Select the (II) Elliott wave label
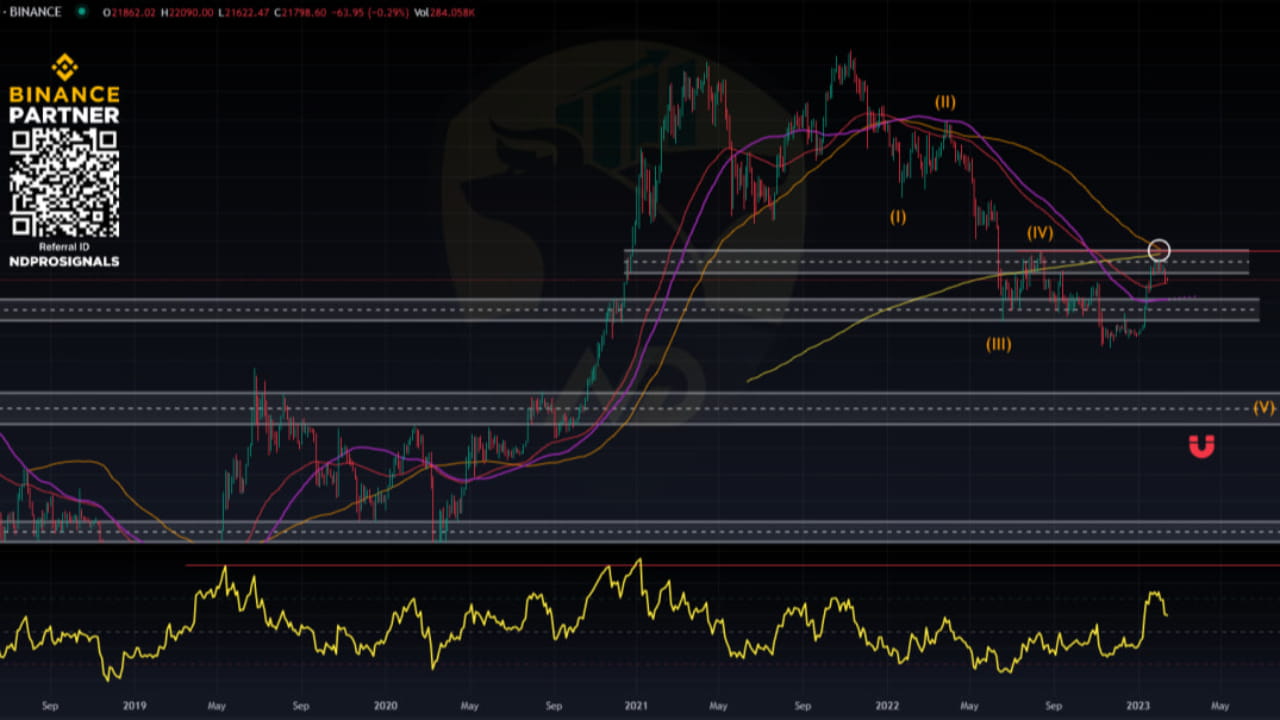 pos(943,101)
